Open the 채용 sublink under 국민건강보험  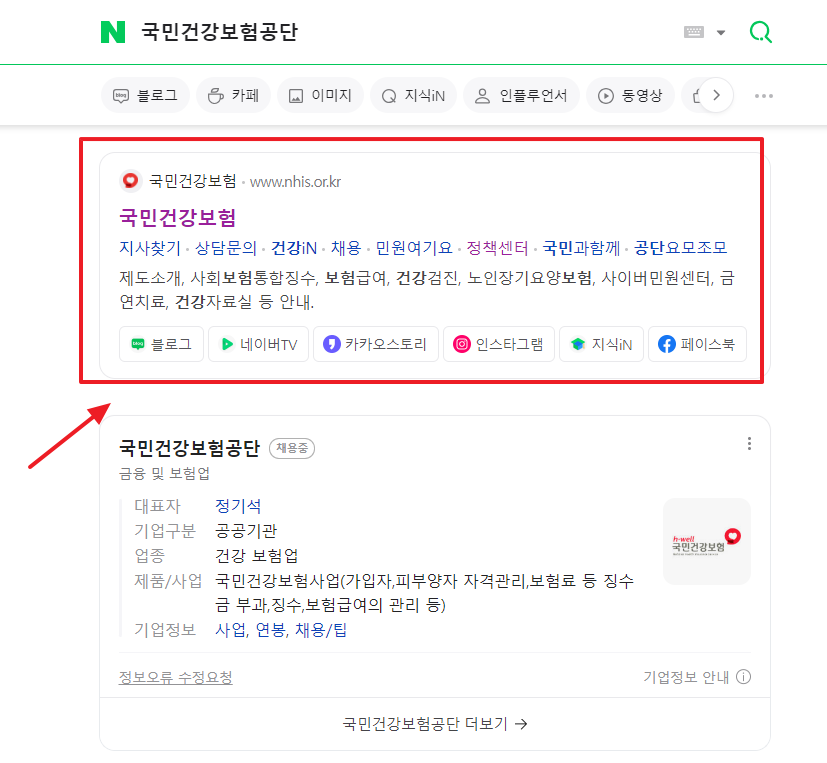point(346,248)
